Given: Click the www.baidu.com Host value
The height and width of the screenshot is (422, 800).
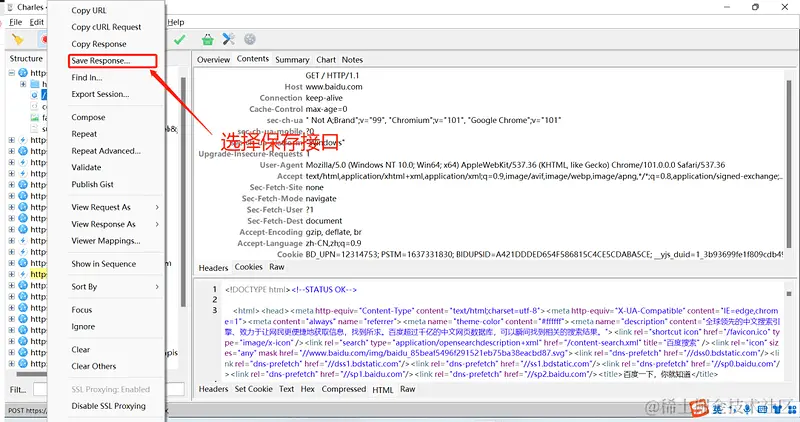Looking at the screenshot, I should point(334,87).
